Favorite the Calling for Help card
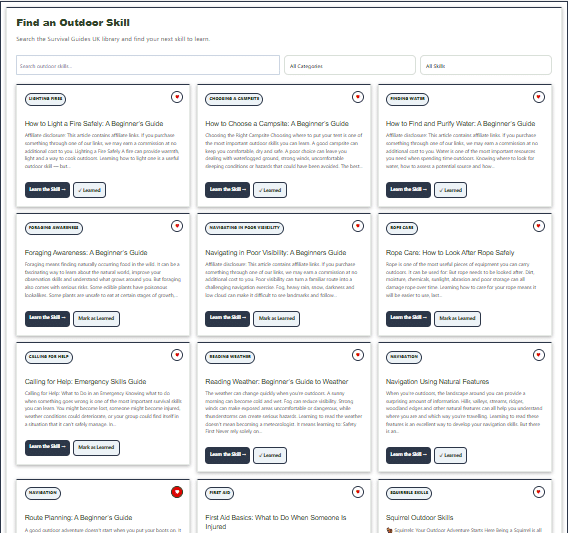The image size is (568, 533). [x=177, y=355]
